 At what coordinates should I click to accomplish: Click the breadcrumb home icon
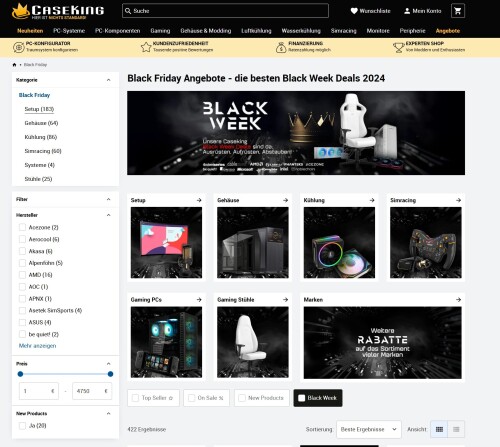pyautogui.click(x=14, y=65)
